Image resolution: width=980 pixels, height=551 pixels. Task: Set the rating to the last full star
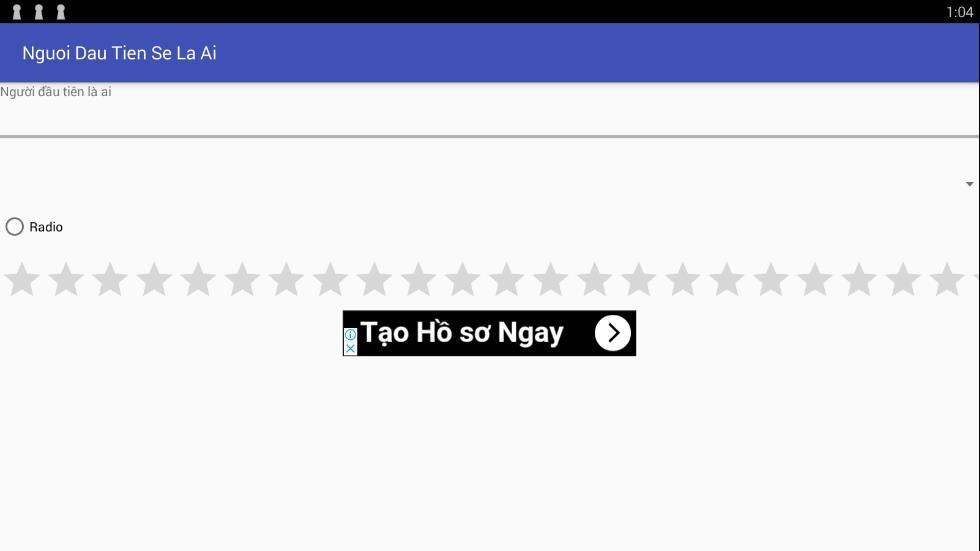pyautogui.click(x=947, y=279)
